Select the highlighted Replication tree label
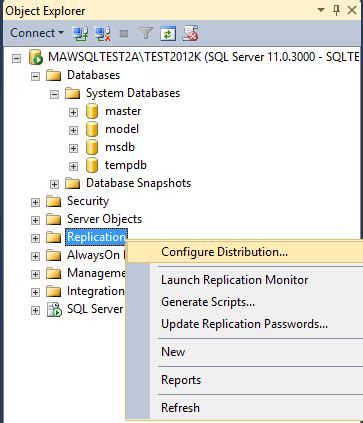The height and width of the screenshot is (423, 363). point(96,237)
